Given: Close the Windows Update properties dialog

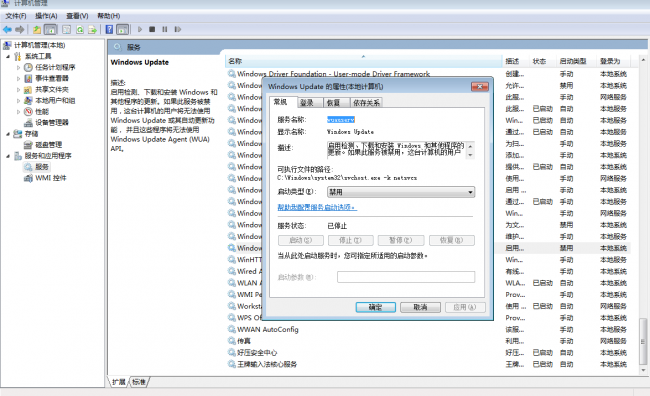Looking at the screenshot, I should coord(480,86).
